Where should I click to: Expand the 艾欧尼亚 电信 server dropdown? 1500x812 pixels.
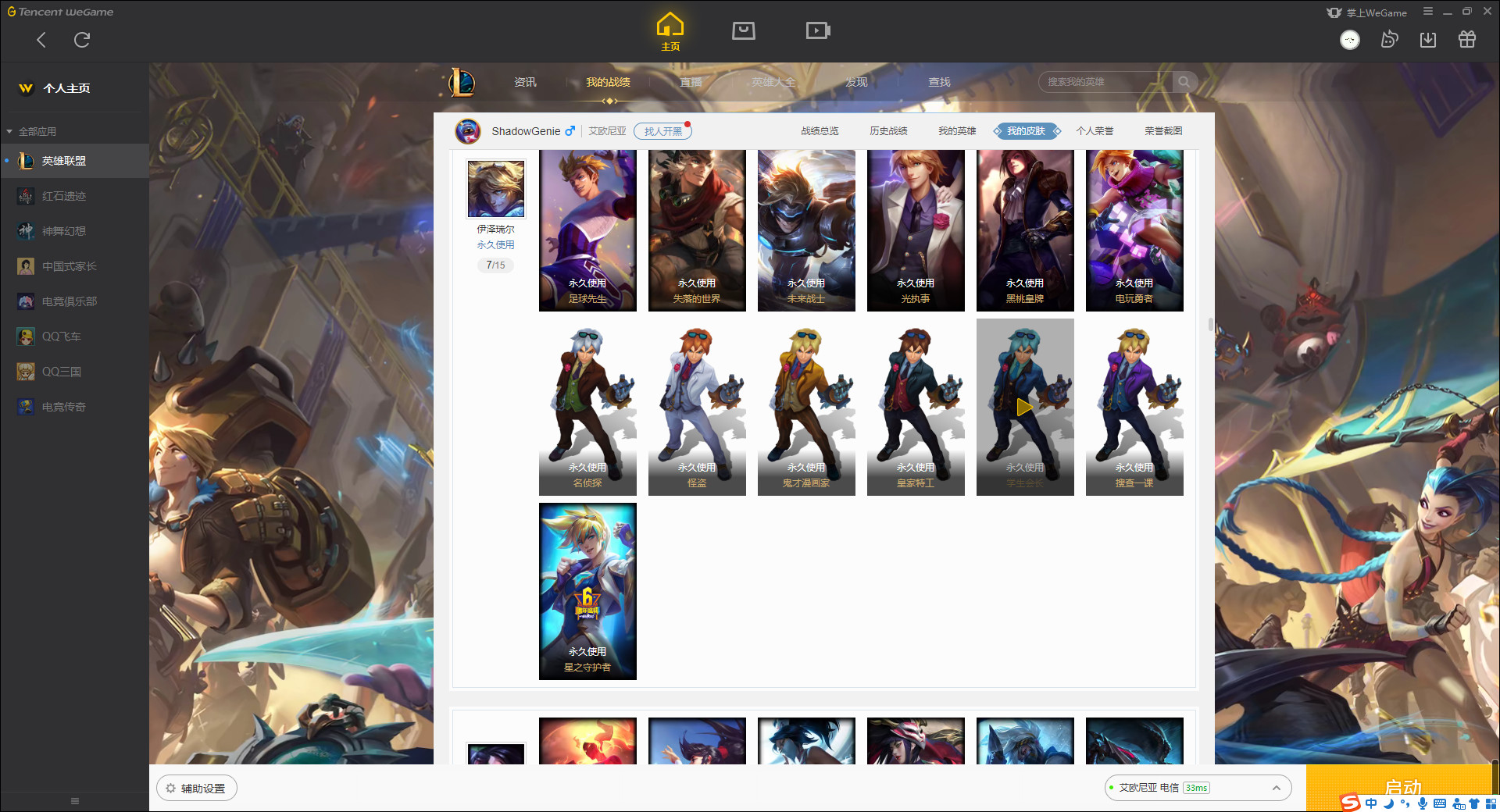click(1198, 788)
